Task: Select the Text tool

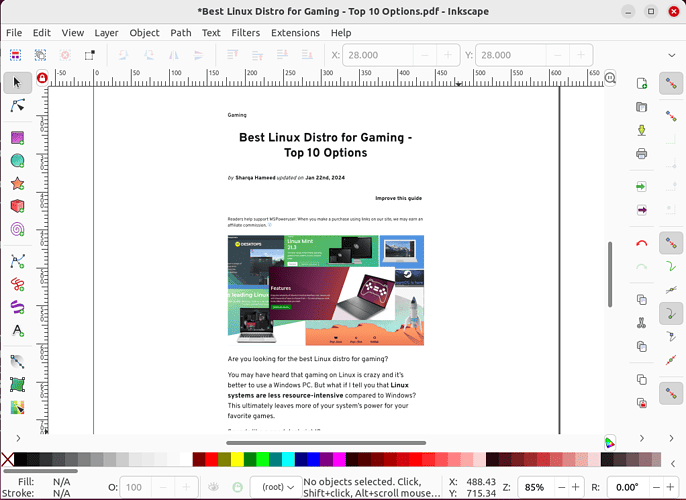Action: (x=17, y=330)
